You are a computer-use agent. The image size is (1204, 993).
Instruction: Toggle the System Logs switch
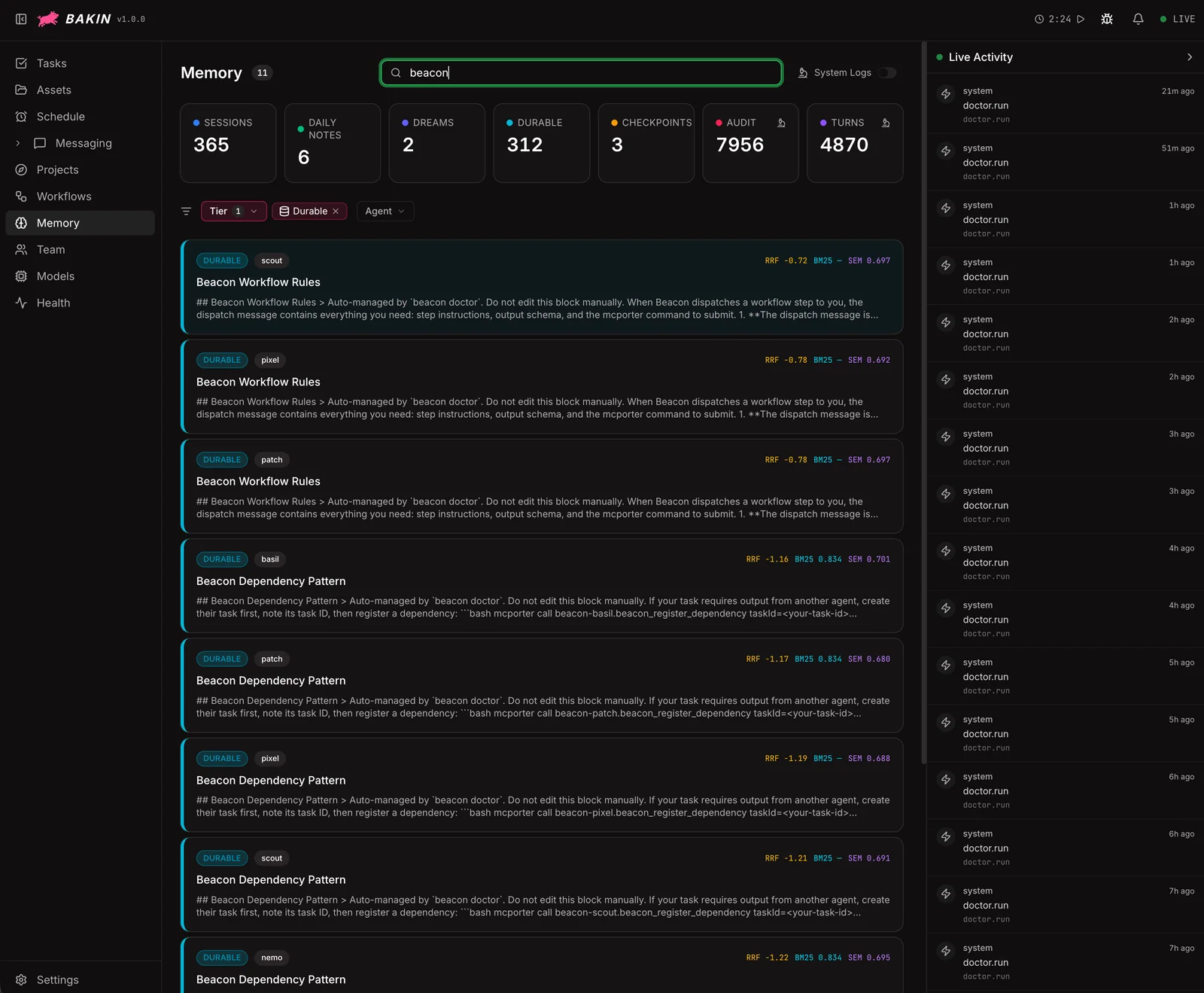tap(887, 73)
